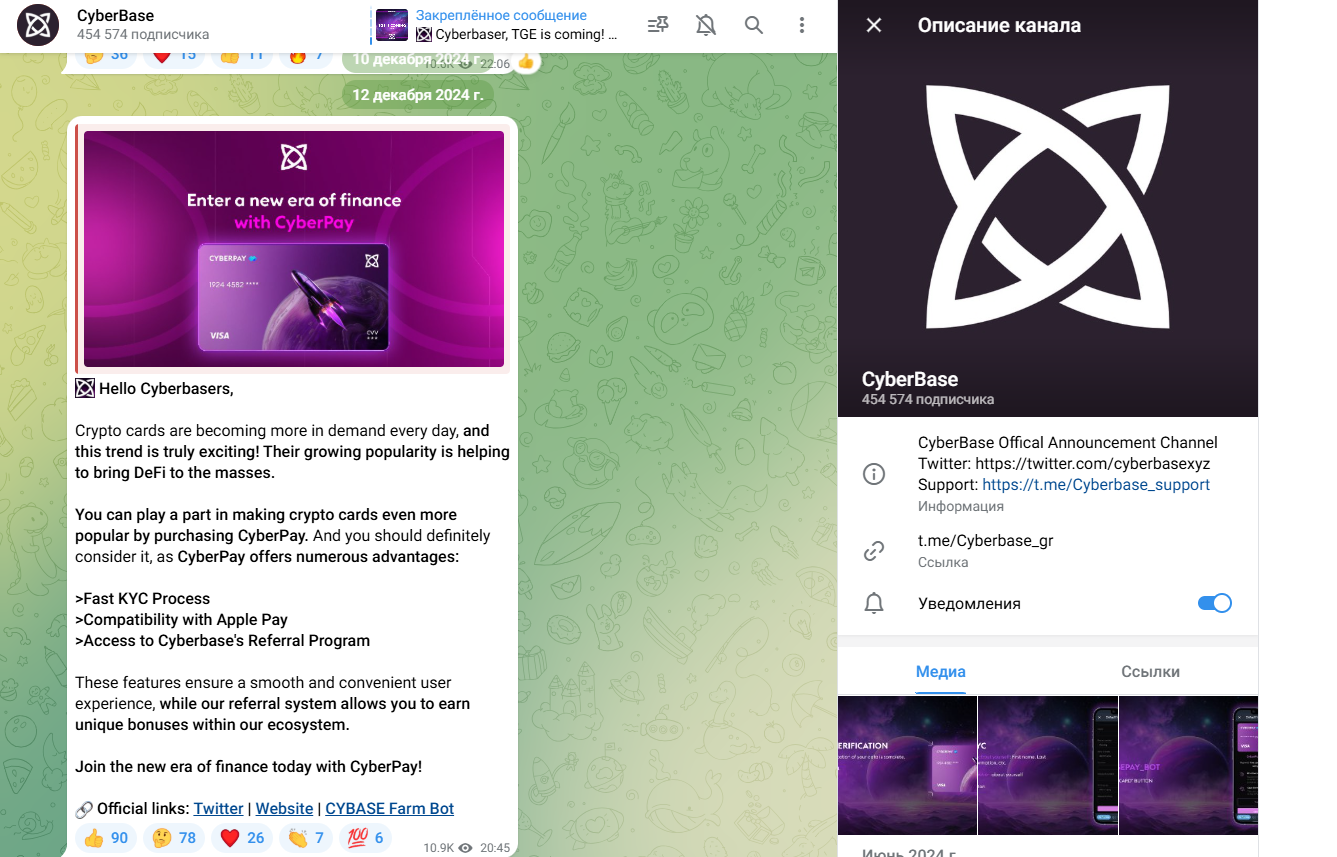
Task: Open the third media thumbnail with PAY_BOT text
Action: coord(1188,765)
